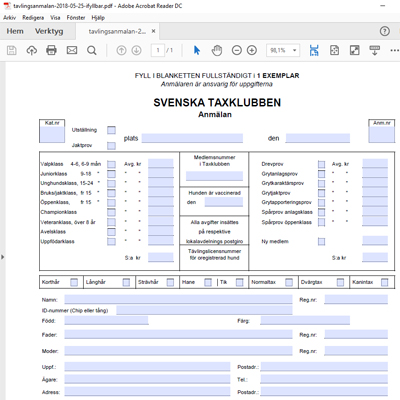Mark the Hane checkbox
The image size is (400, 400).
pos(208,282)
